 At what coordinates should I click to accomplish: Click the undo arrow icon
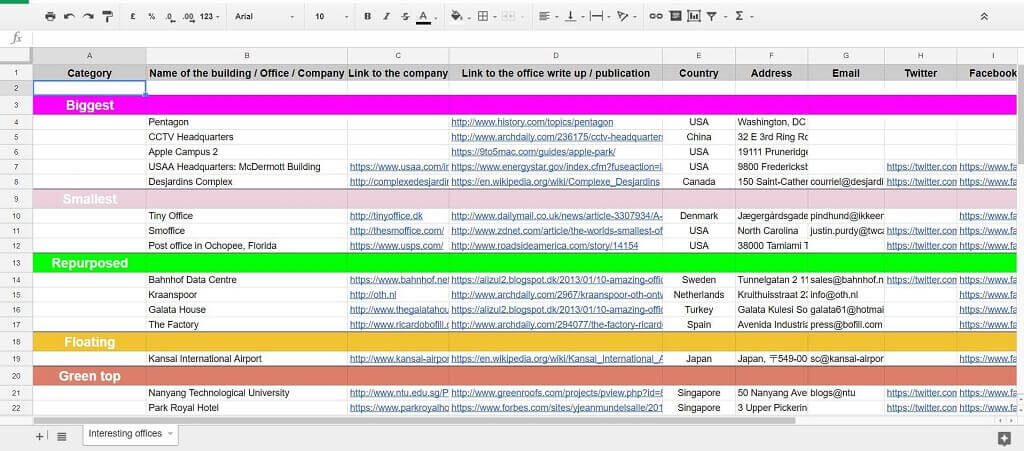tap(69, 17)
